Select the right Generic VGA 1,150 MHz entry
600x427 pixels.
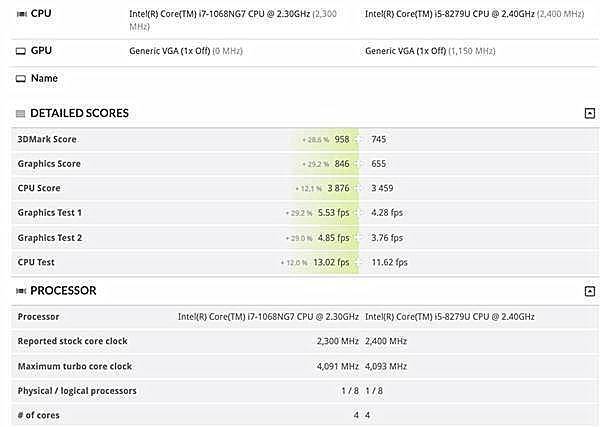click(x=430, y=51)
